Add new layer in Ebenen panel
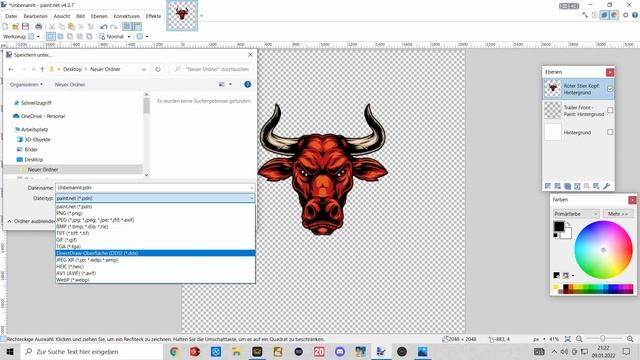 pyautogui.click(x=548, y=186)
